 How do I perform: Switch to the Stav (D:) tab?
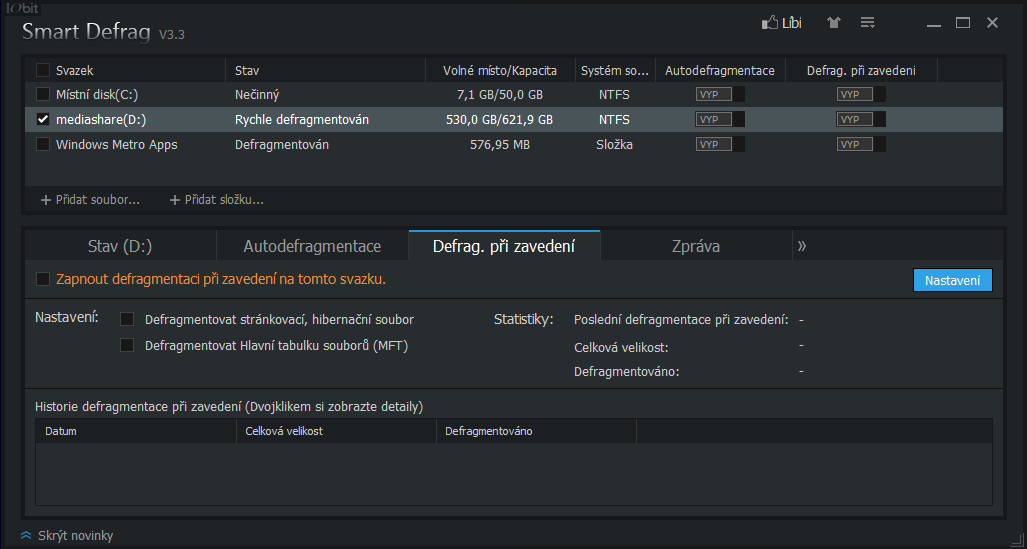coord(120,246)
